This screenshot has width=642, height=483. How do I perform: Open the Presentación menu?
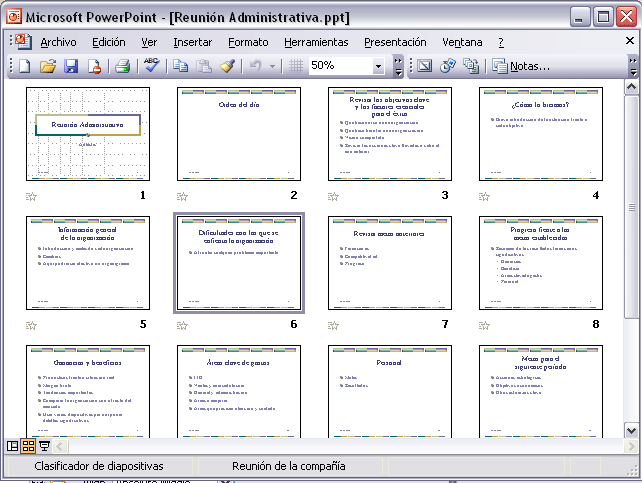click(394, 42)
